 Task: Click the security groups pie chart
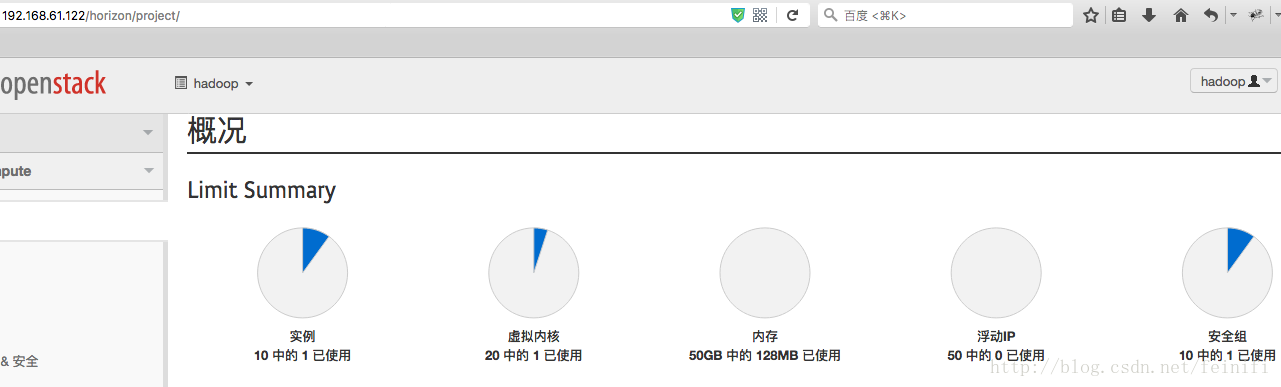(1227, 272)
